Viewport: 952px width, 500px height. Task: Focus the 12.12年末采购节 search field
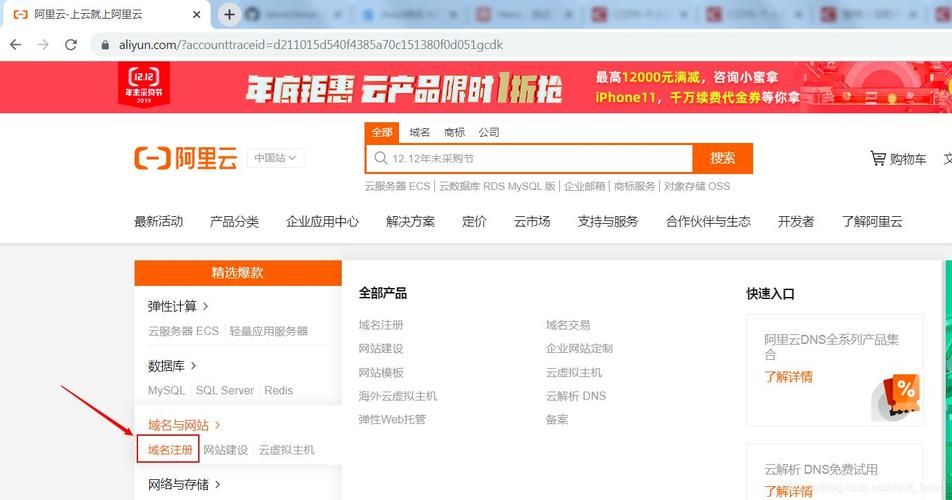(x=529, y=158)
